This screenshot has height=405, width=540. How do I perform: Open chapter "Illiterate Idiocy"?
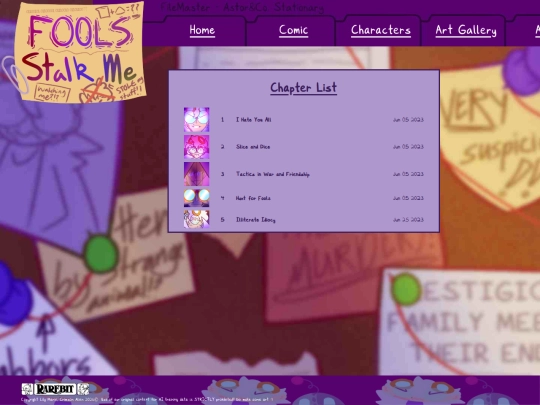click(x=256, y=220)
